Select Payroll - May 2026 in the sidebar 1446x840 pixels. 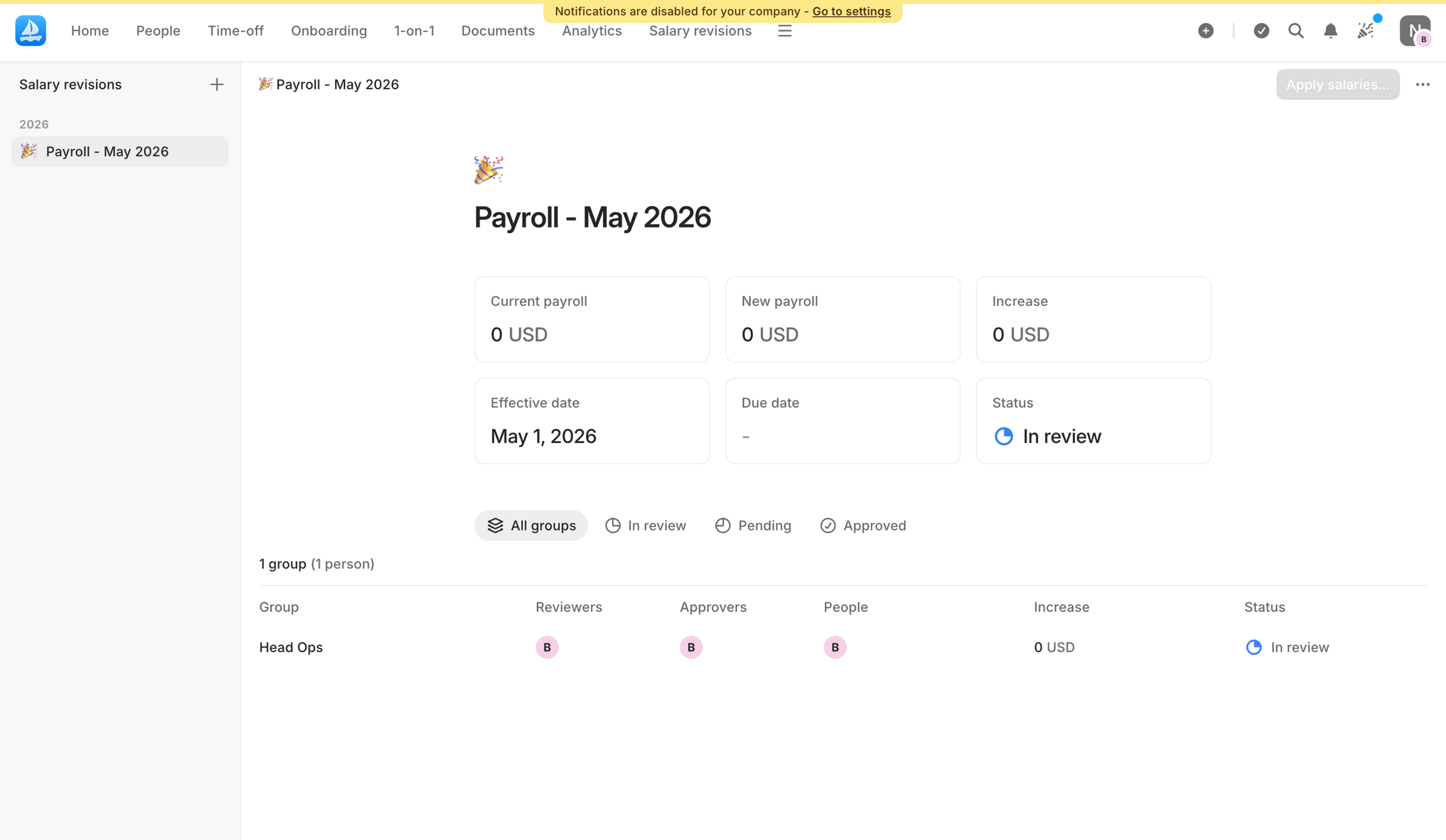point(120,151)
